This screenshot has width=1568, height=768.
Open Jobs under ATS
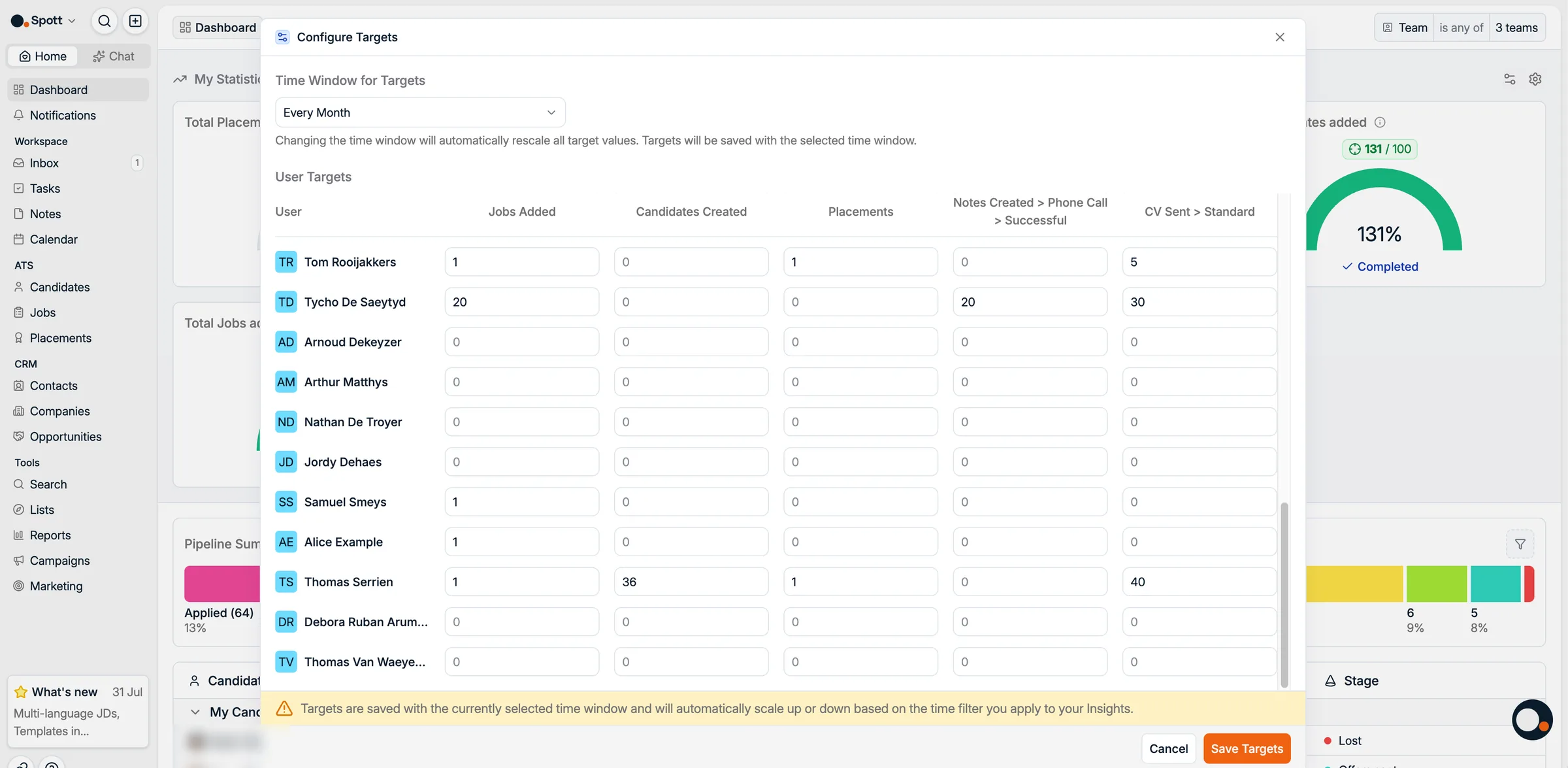[78, 312]
